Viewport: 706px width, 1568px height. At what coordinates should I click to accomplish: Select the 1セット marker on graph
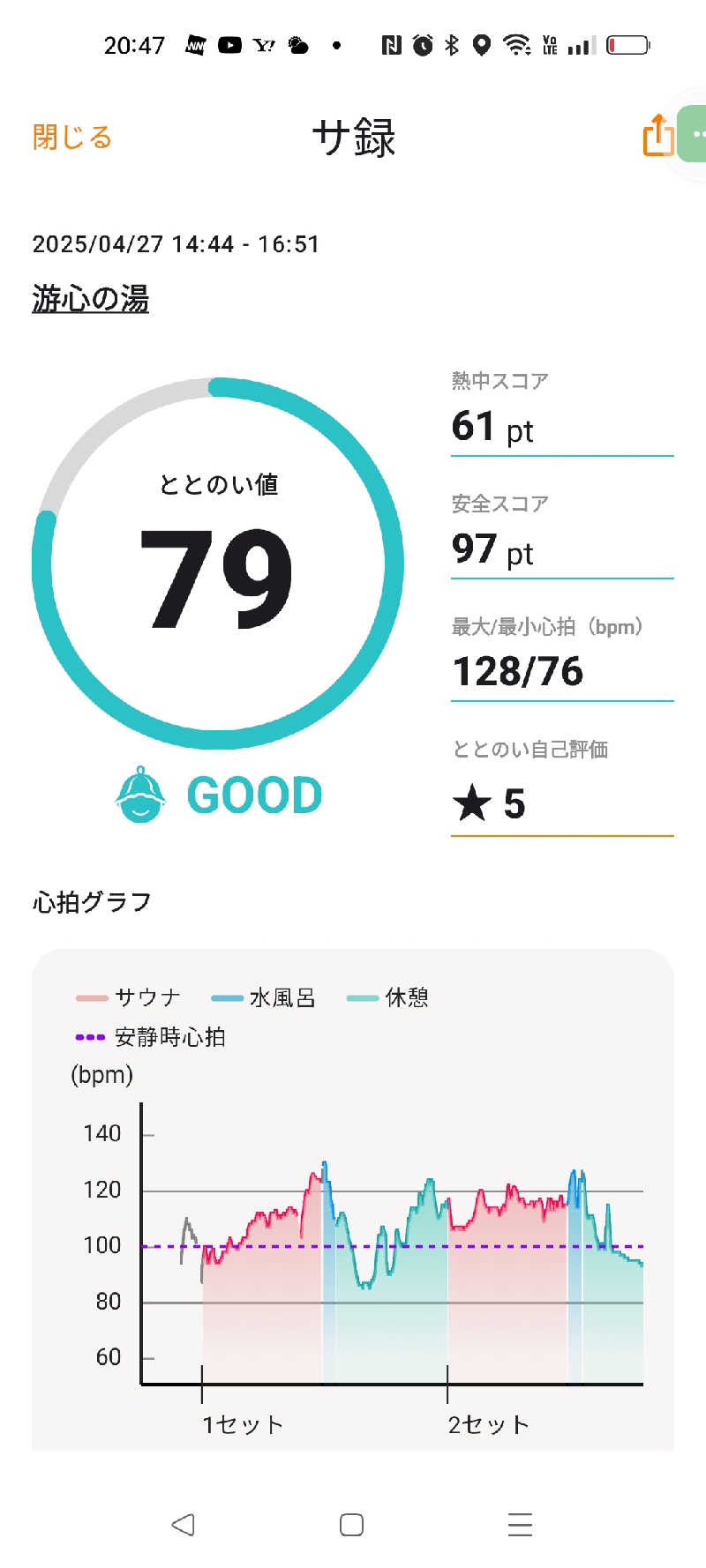[242, 1424]
